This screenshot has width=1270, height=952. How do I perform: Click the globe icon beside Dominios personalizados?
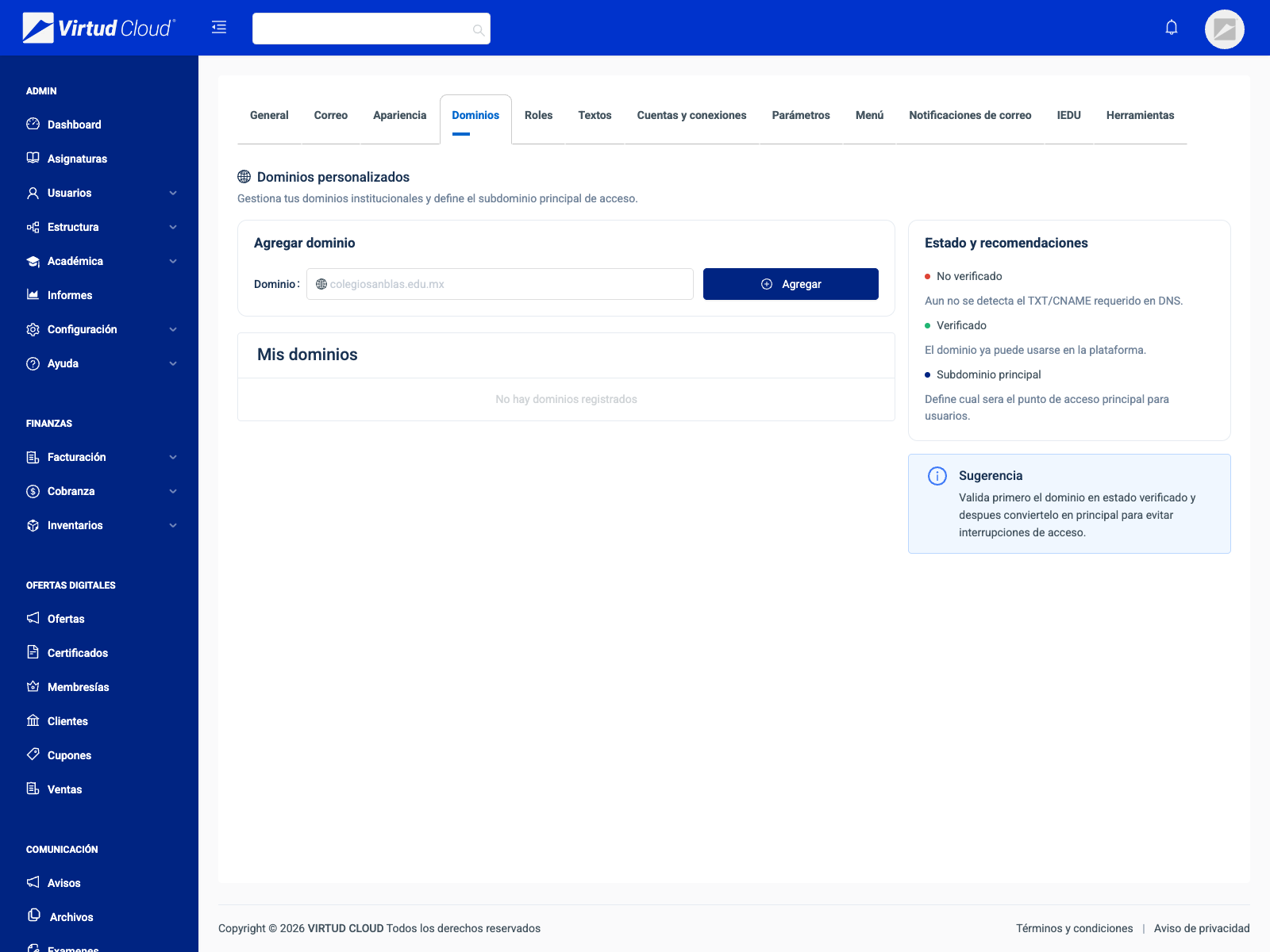coord(244,177)
